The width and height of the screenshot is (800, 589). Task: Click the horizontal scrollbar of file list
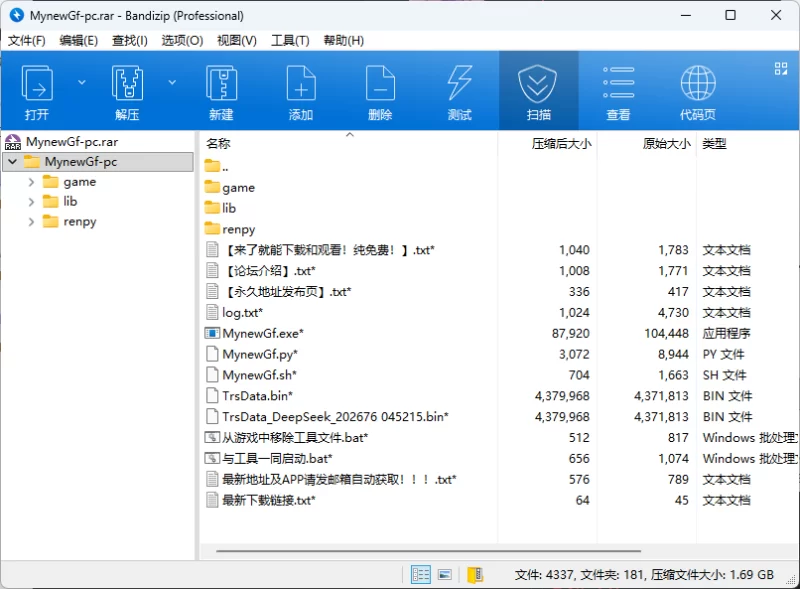tap(428, 551)
